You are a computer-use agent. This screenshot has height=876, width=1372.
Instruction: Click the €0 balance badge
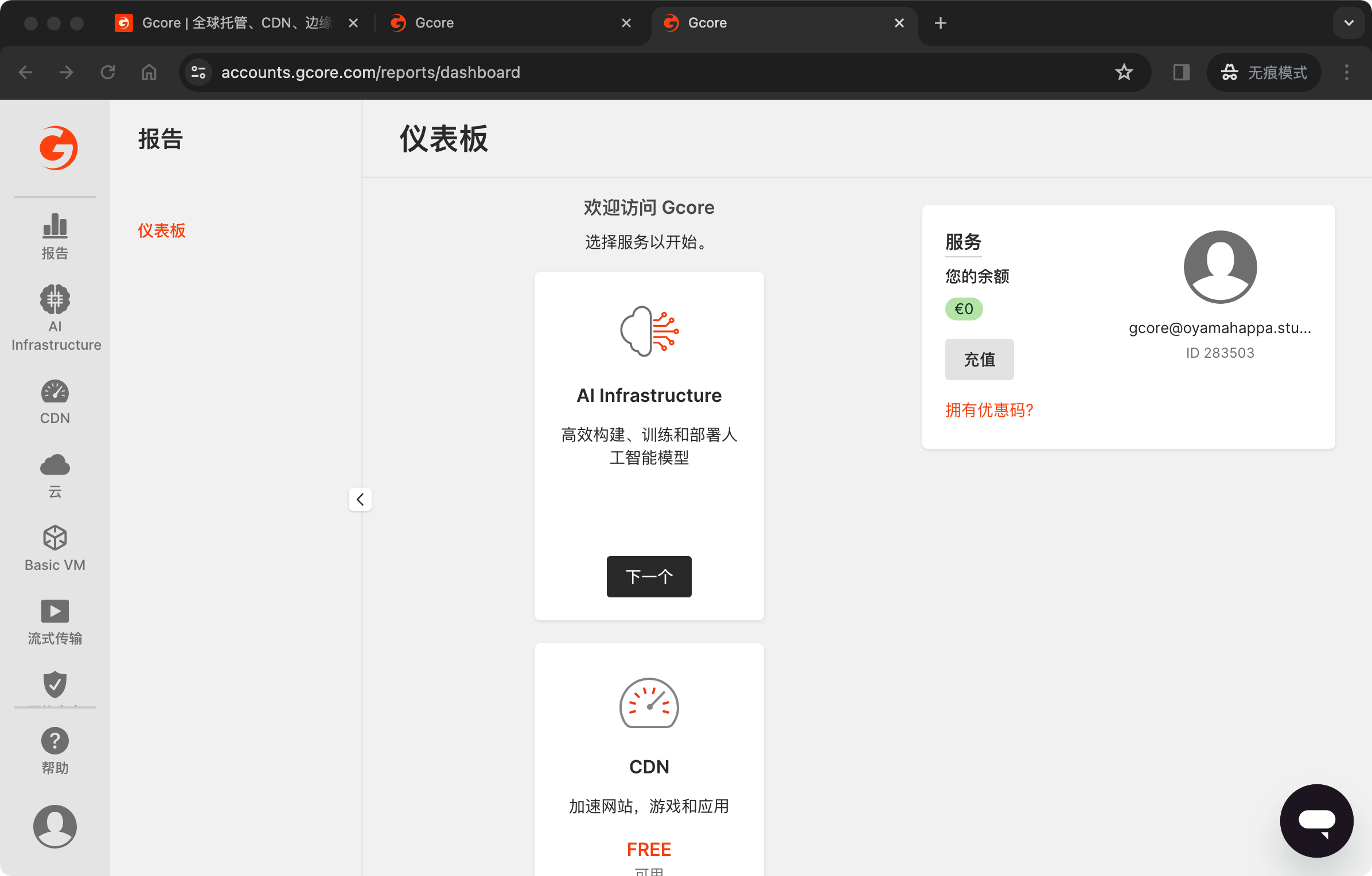964,309
